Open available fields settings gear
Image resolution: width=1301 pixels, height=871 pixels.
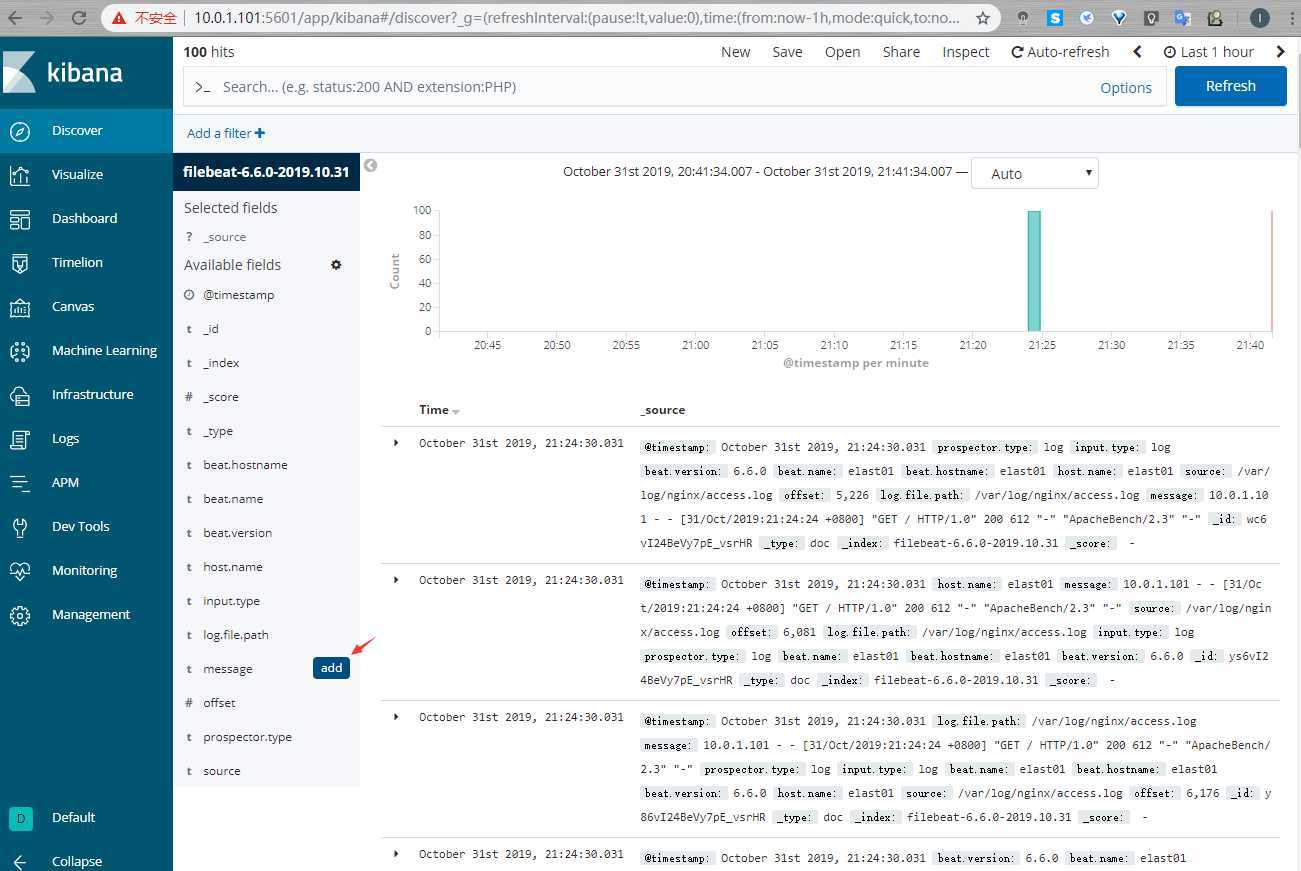[336, 265]
